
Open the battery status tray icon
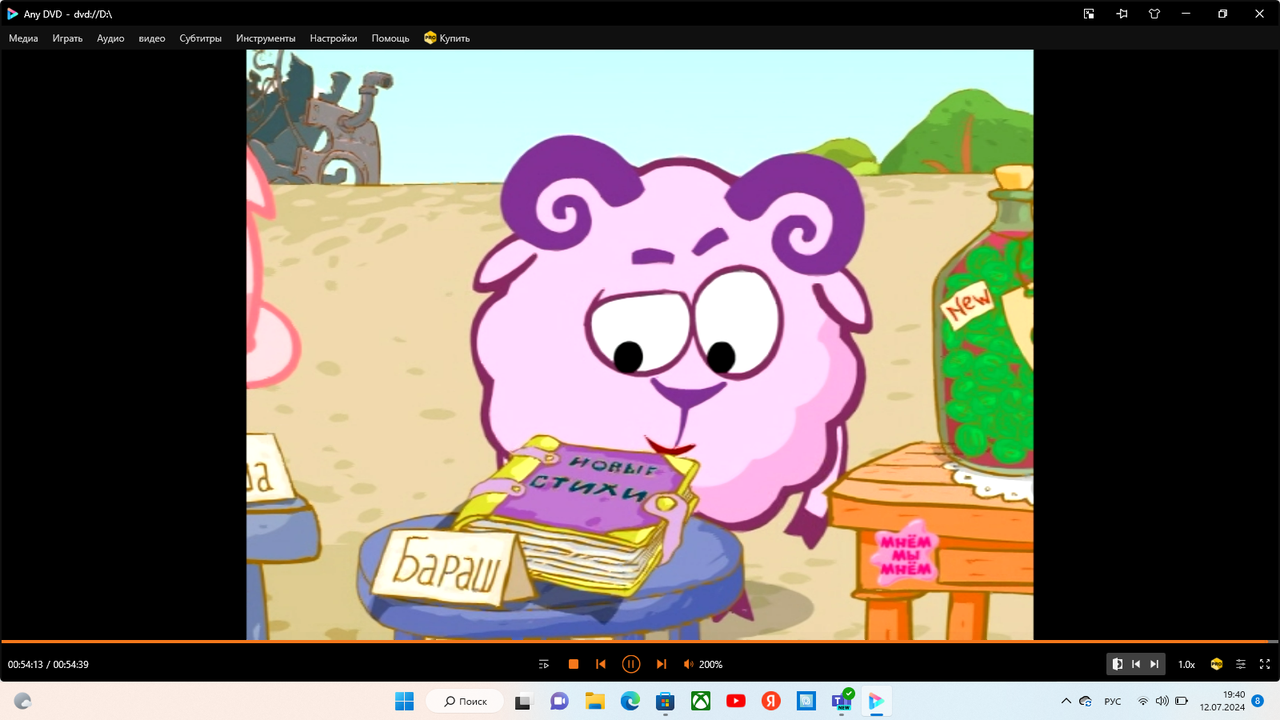pos(1181,701)
